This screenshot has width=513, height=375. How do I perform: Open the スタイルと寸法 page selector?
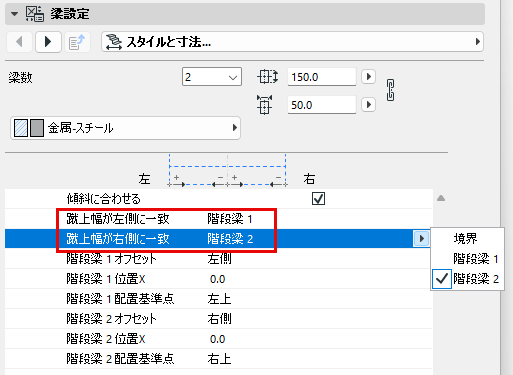[x=292, y=42]
